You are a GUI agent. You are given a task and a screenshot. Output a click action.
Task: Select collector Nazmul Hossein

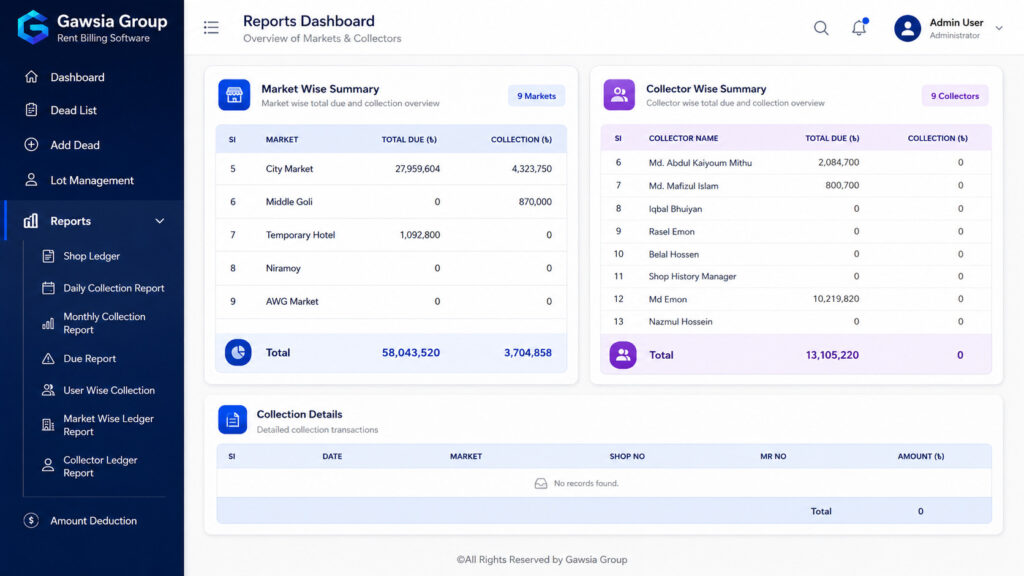[x=680, y=321]
